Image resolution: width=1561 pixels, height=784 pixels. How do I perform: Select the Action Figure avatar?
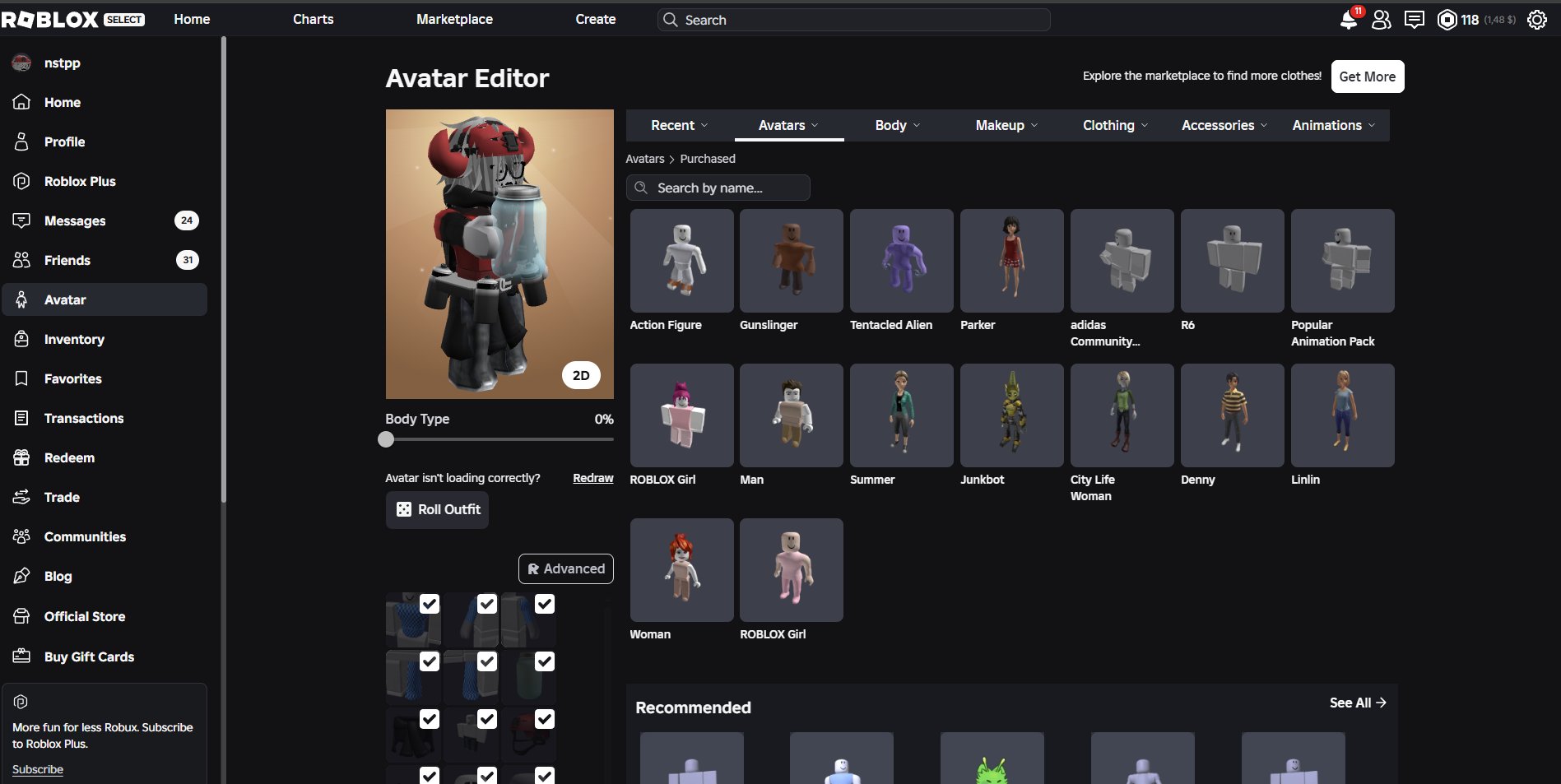pyautogui.click(x=681, y=261)
